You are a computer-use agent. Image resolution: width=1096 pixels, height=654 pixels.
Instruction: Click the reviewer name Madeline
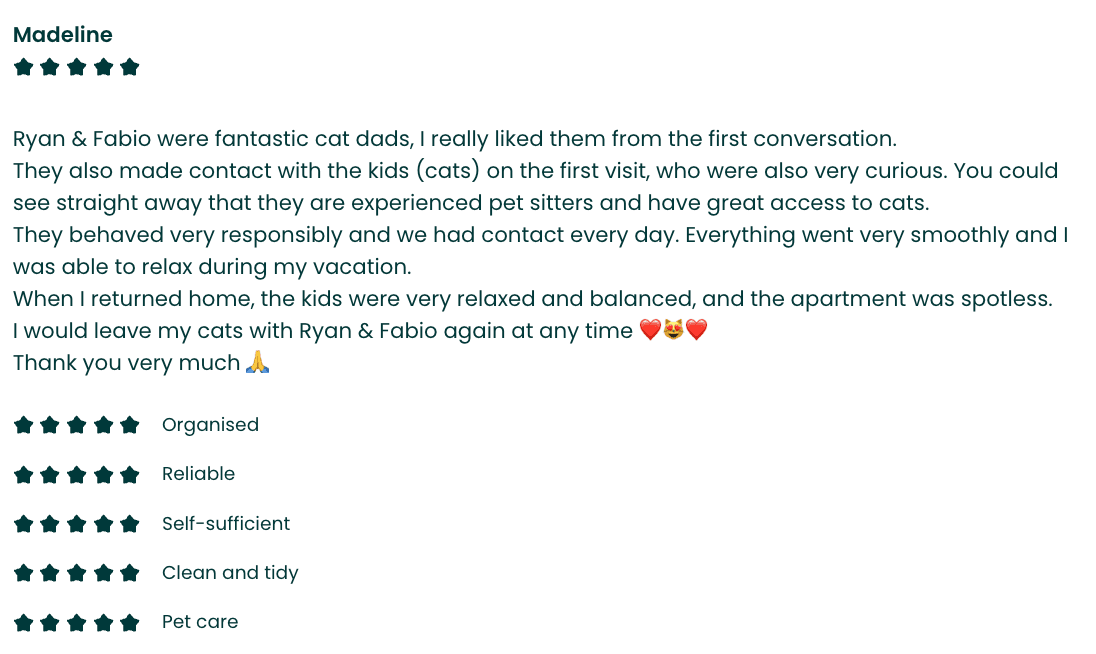(62, 34)
